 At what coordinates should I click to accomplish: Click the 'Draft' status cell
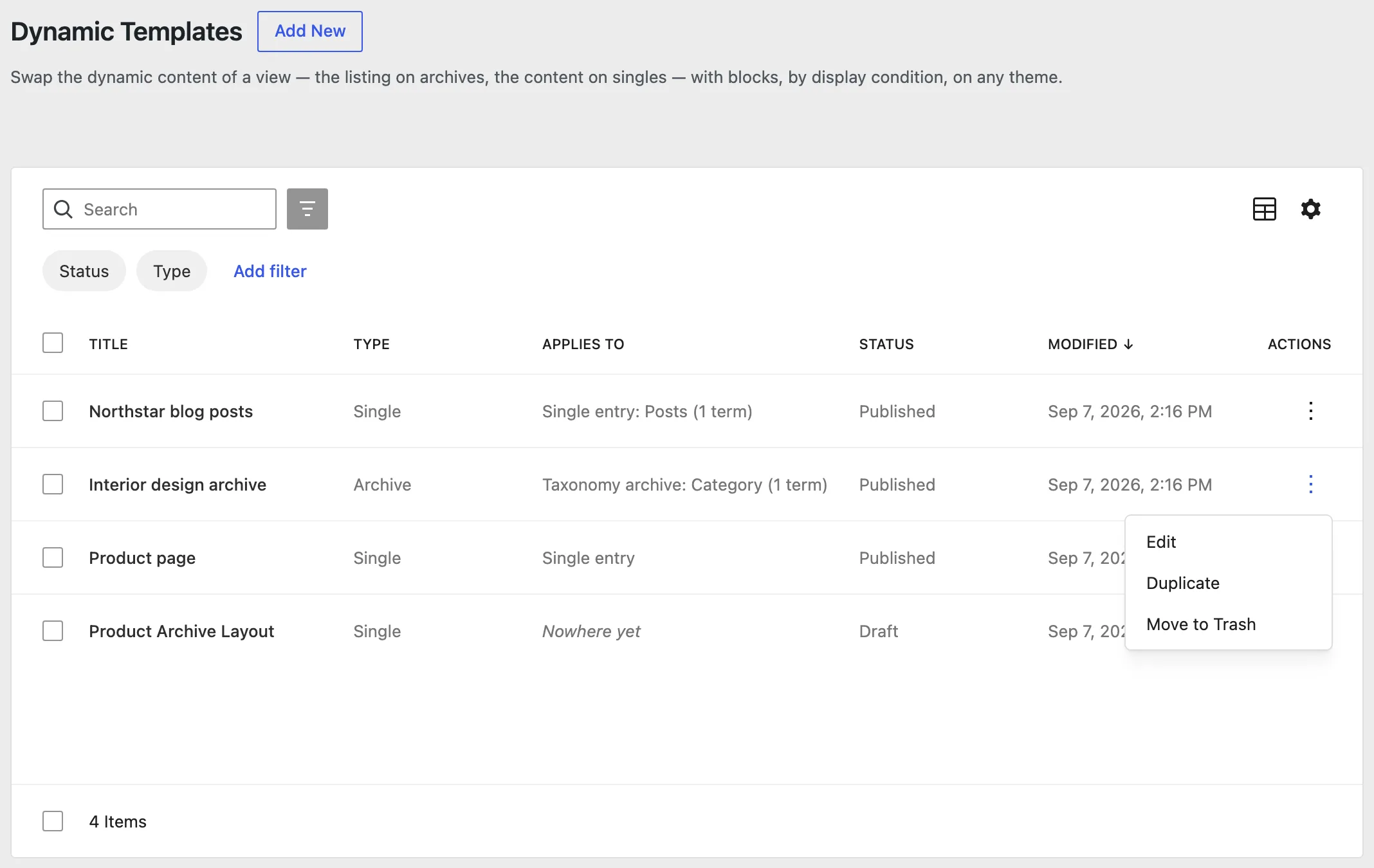click(879, 631)
